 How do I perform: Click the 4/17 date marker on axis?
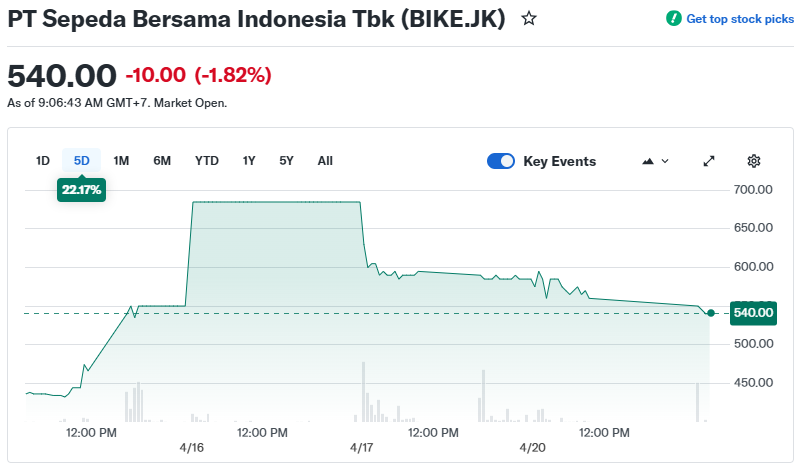click(362, 448)
